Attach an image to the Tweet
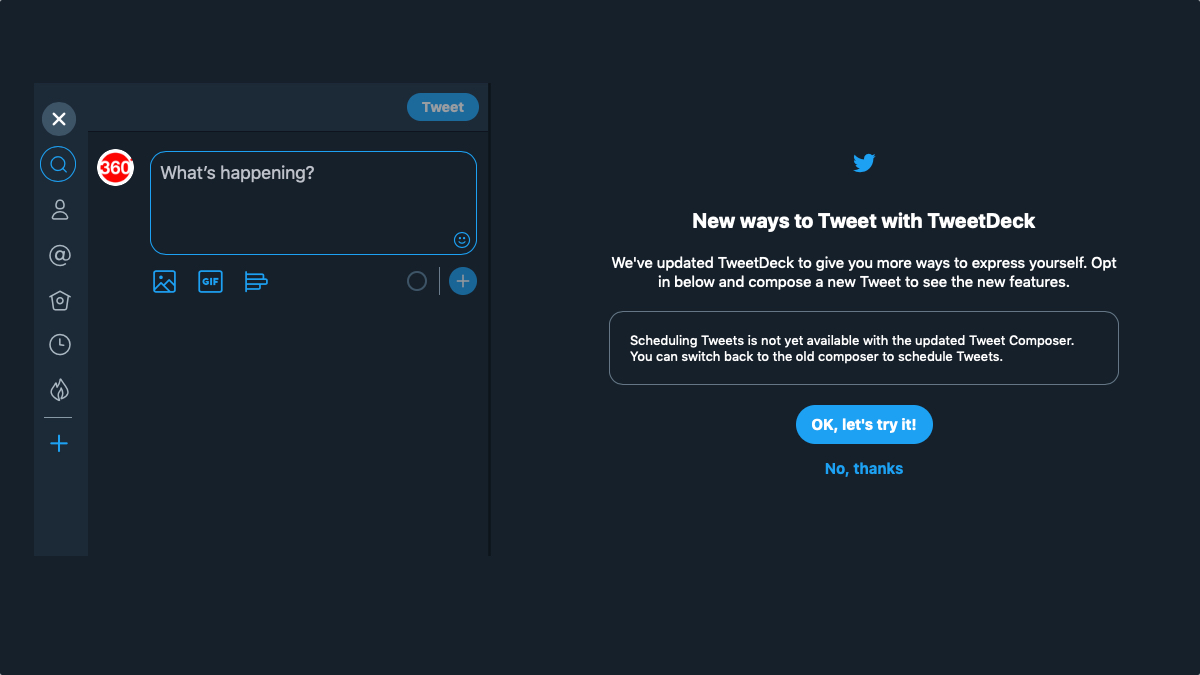 (164, 282)
